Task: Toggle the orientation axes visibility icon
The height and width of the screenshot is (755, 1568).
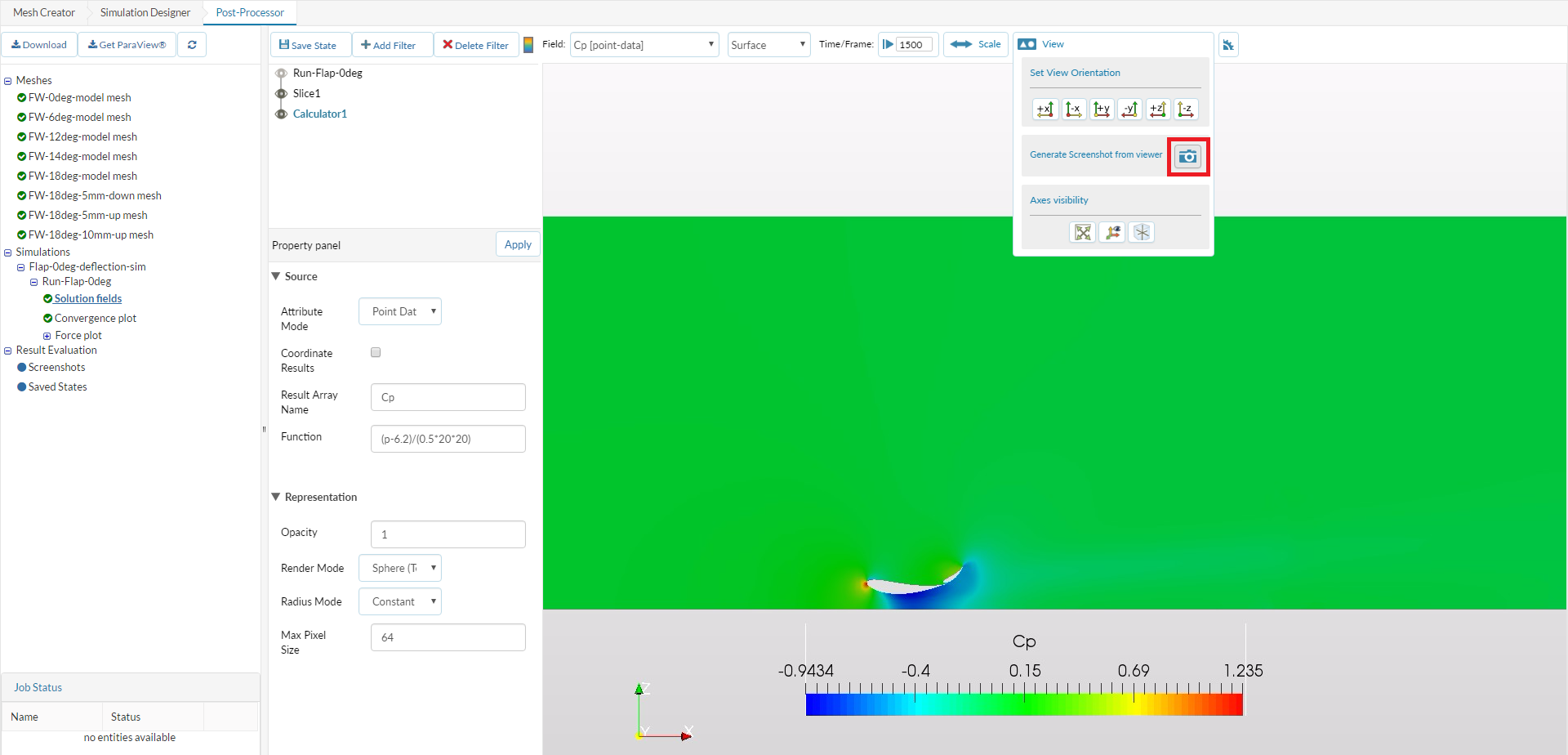Action: [x=1111, y=233]
